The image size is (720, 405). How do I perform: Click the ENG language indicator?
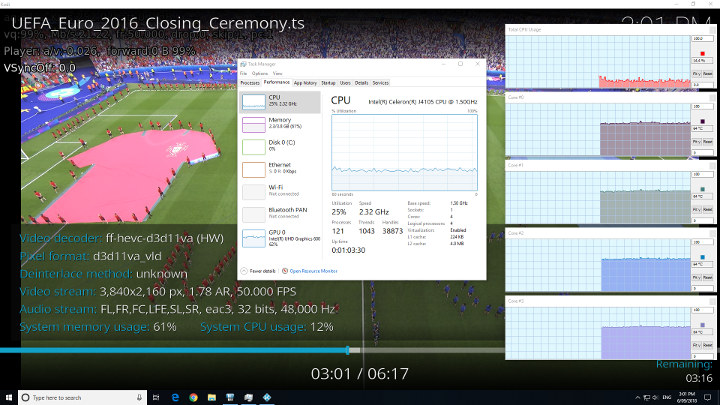667,398
